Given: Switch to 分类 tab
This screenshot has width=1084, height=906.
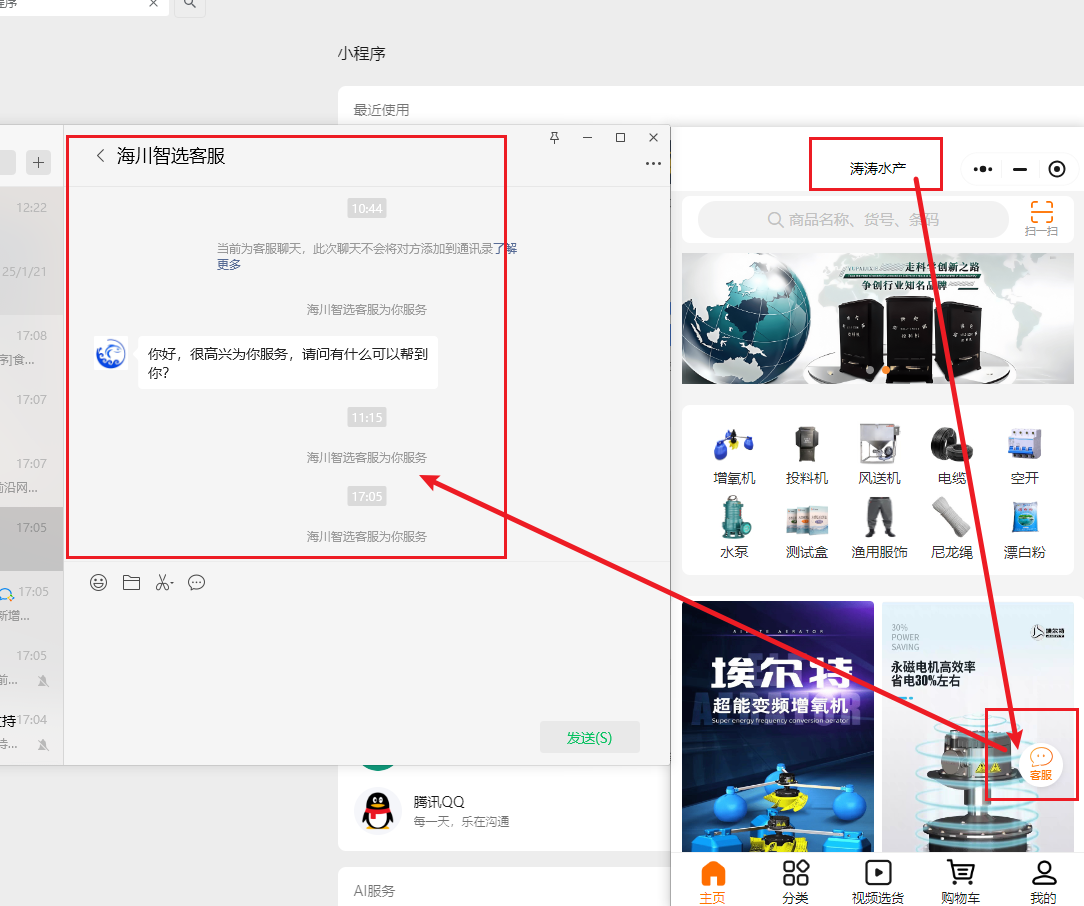Looking at the screenshot, I should click(x=795, y=883).
